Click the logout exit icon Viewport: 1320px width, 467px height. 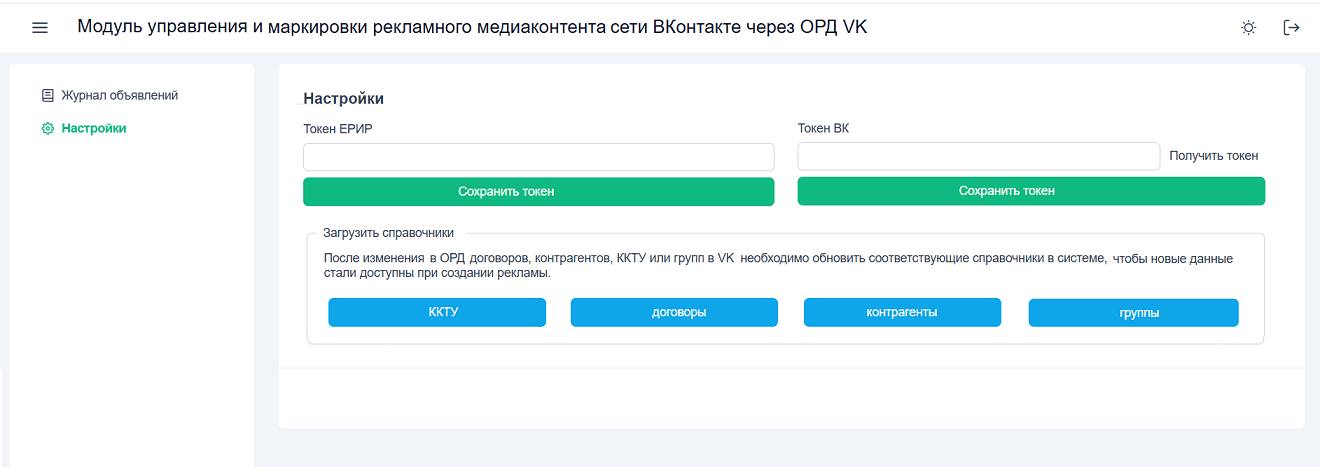(x=1291, y=28)
